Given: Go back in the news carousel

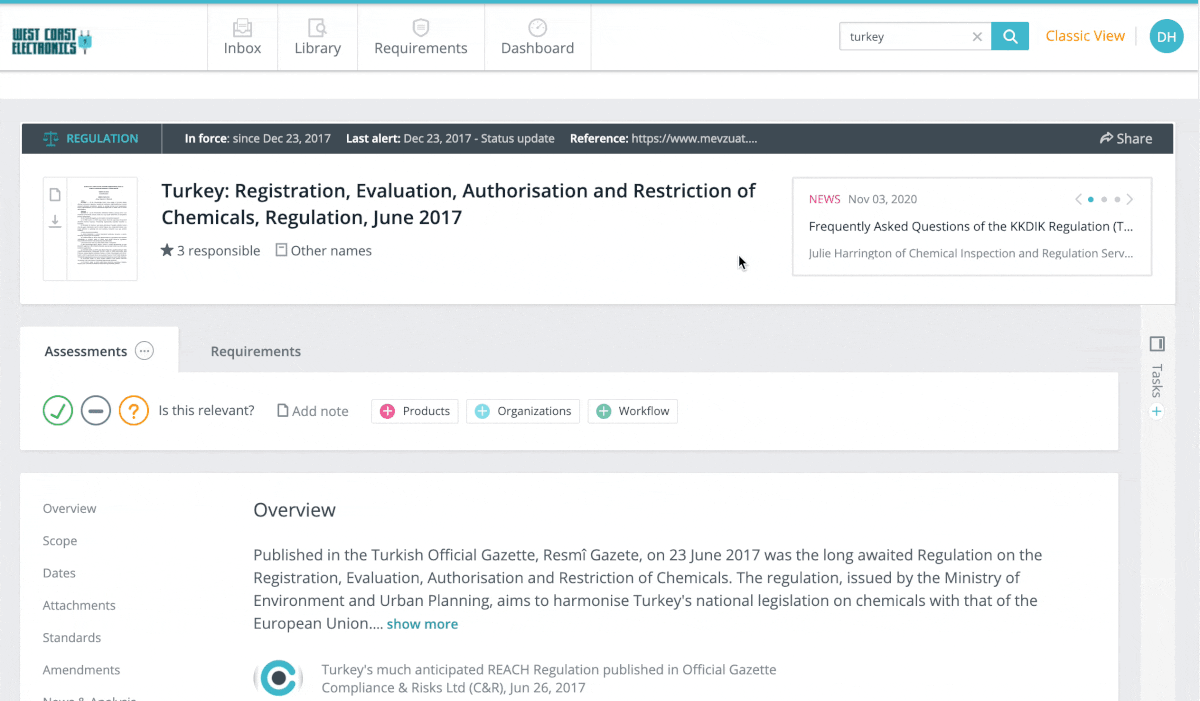Looking at the screenshot, I should tap(1078, 199).
